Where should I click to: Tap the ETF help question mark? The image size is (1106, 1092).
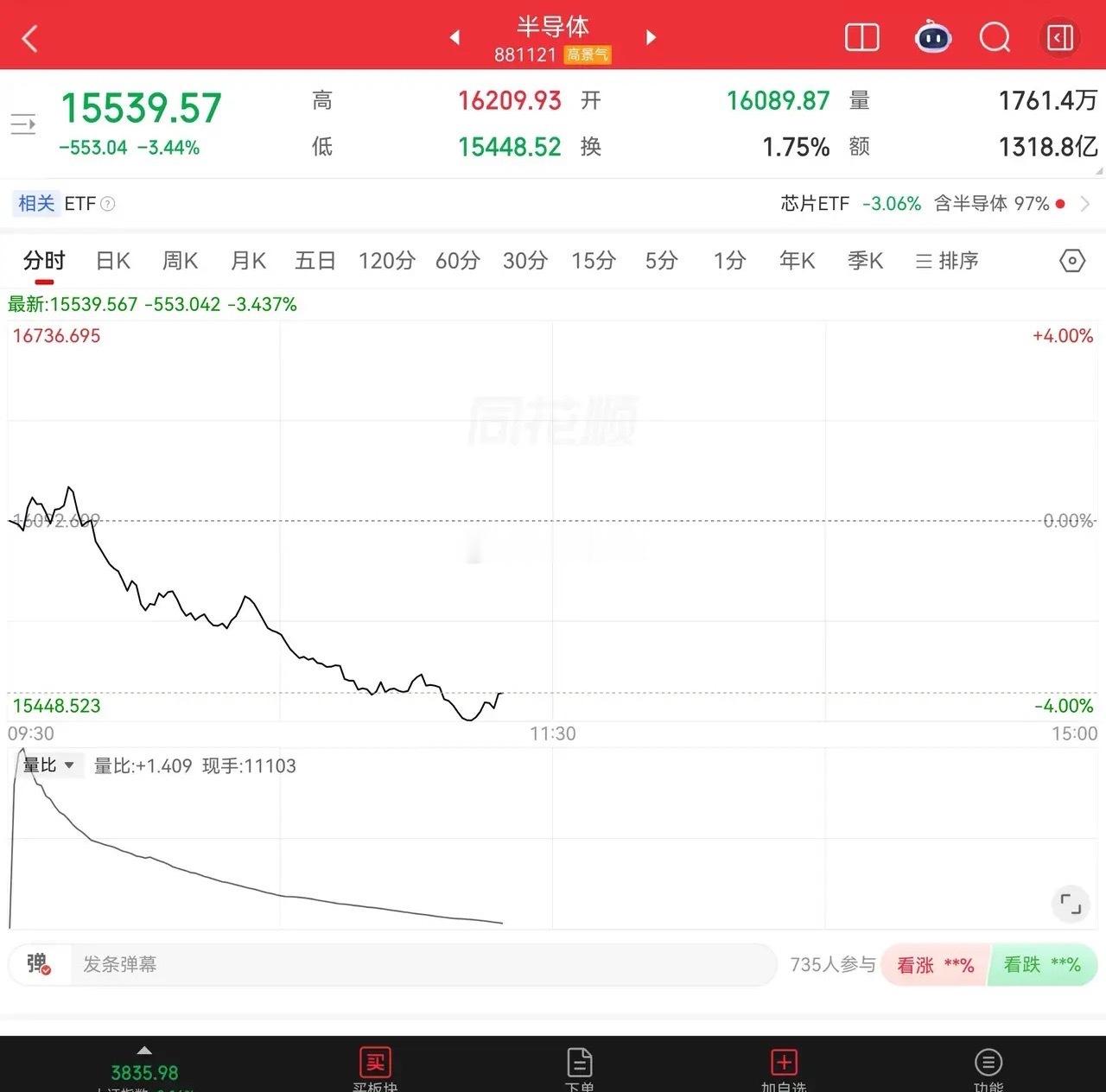click(108, 204)
